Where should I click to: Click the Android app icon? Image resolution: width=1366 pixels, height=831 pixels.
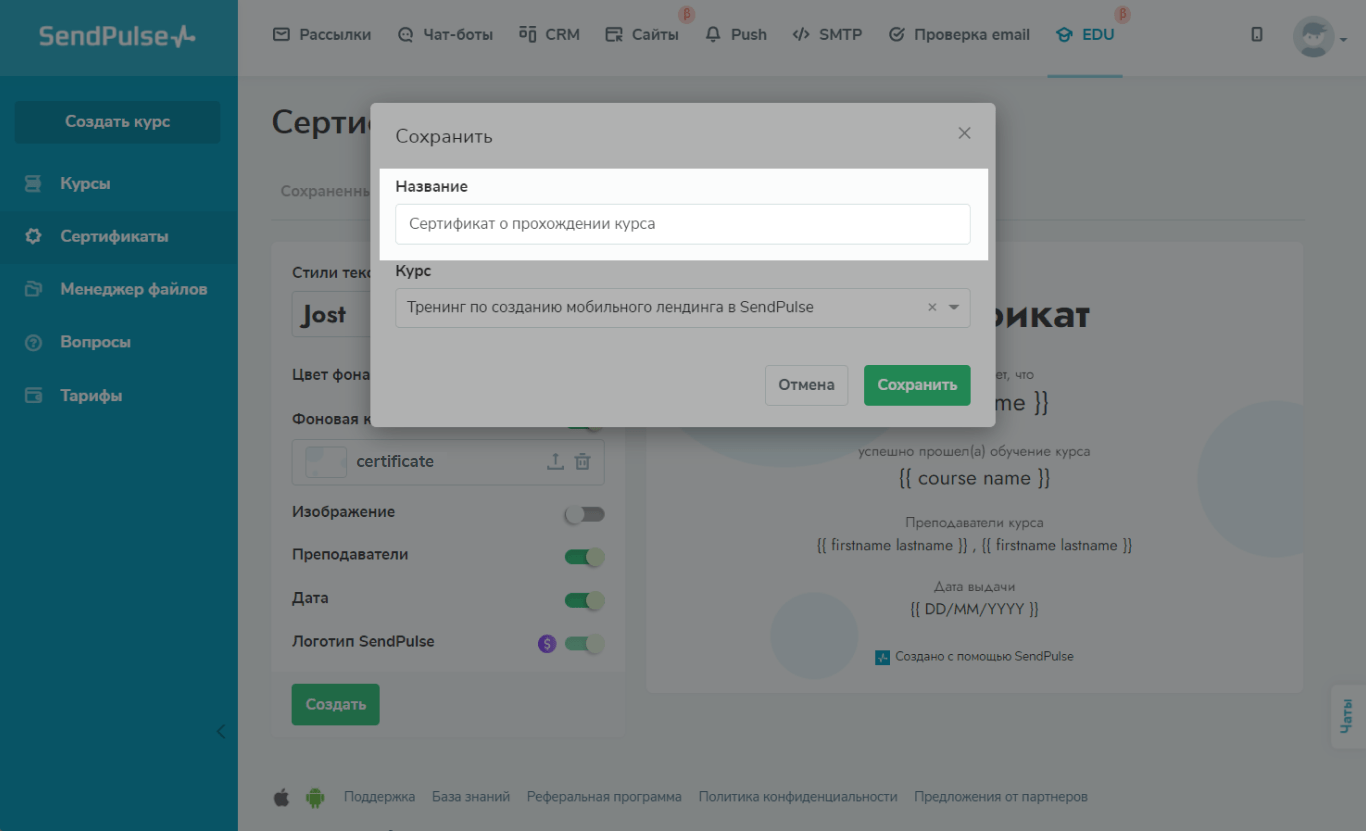pos(315,797)
